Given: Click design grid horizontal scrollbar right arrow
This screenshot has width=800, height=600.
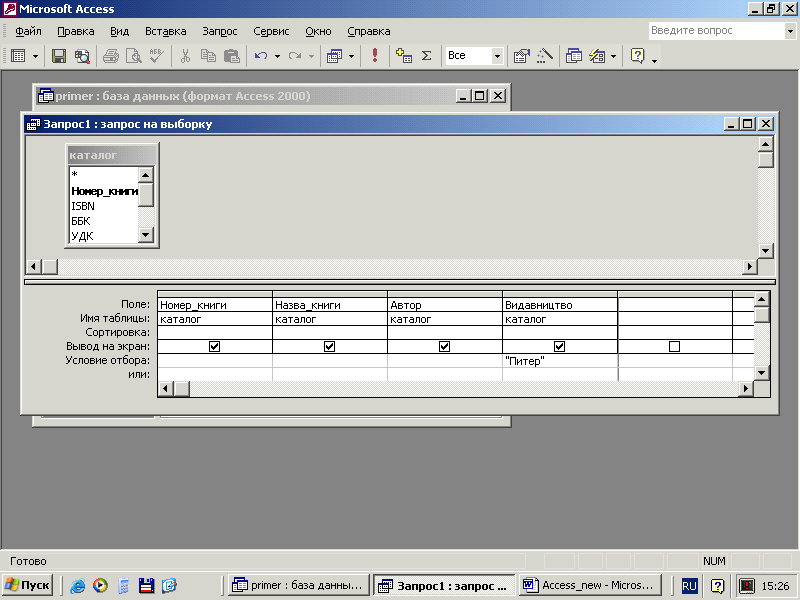Looking at the screenshot, I should (x=746, y=389).
